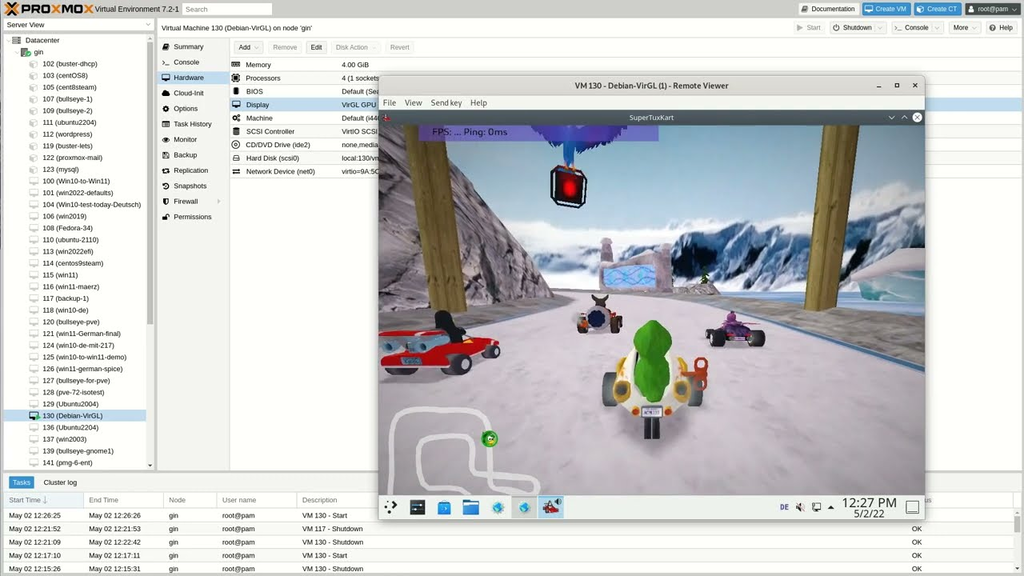1024x576 pixels.
Task: Open the Cloud-Init section
Action: point(188,93)
